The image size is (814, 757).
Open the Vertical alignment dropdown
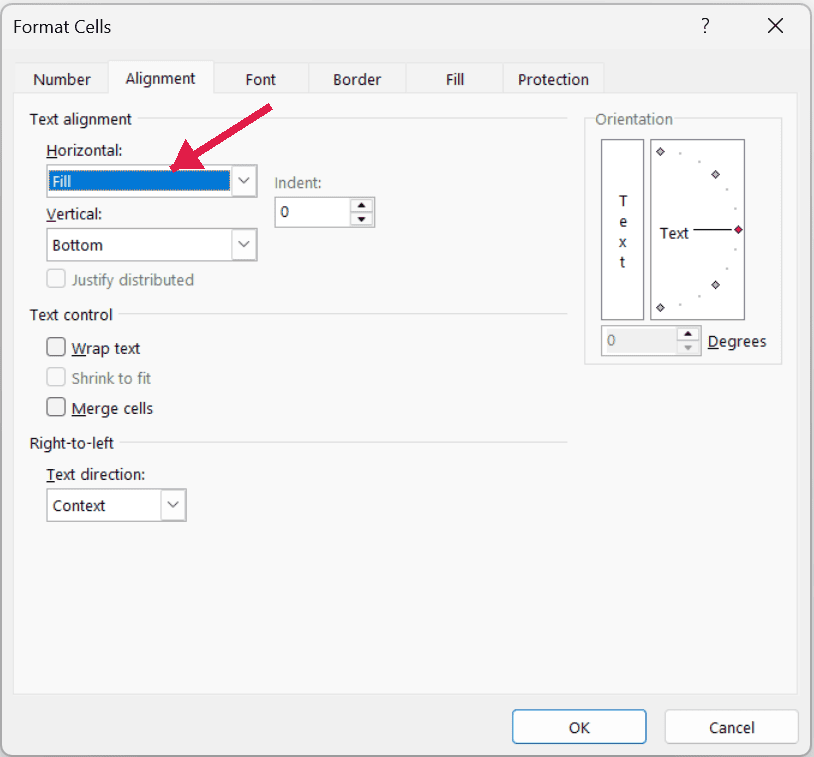[x=244, y=244]
